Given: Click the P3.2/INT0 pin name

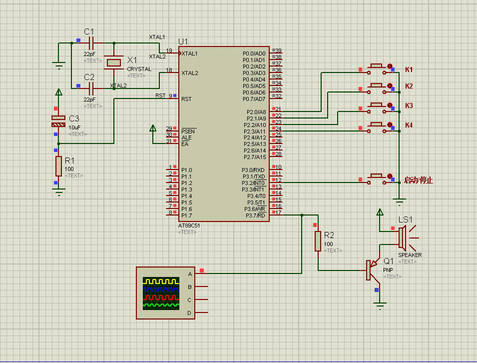Looking at the screenshot, I should [254, 183].
